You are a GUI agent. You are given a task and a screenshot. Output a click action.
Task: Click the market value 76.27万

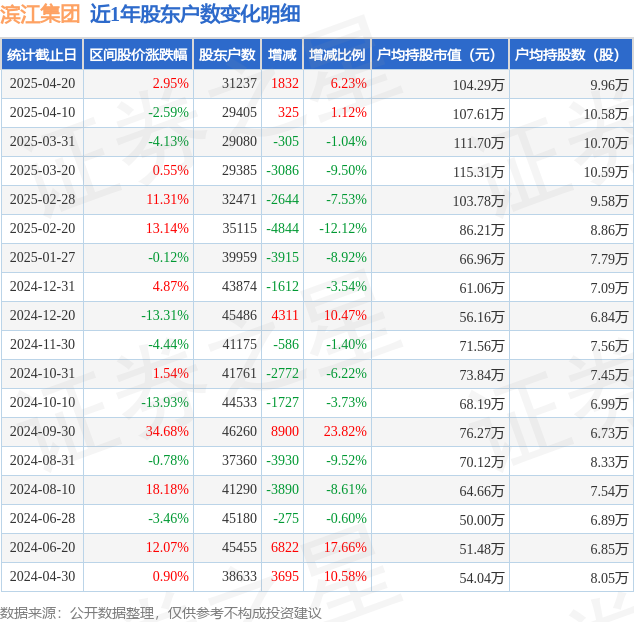pos(482,433)
